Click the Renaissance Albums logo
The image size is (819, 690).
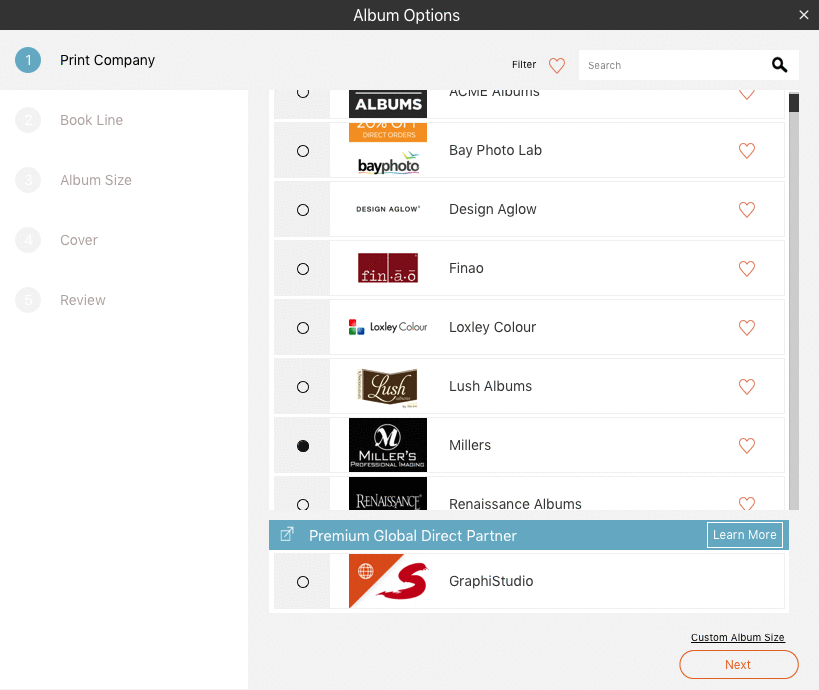(388, 494)
